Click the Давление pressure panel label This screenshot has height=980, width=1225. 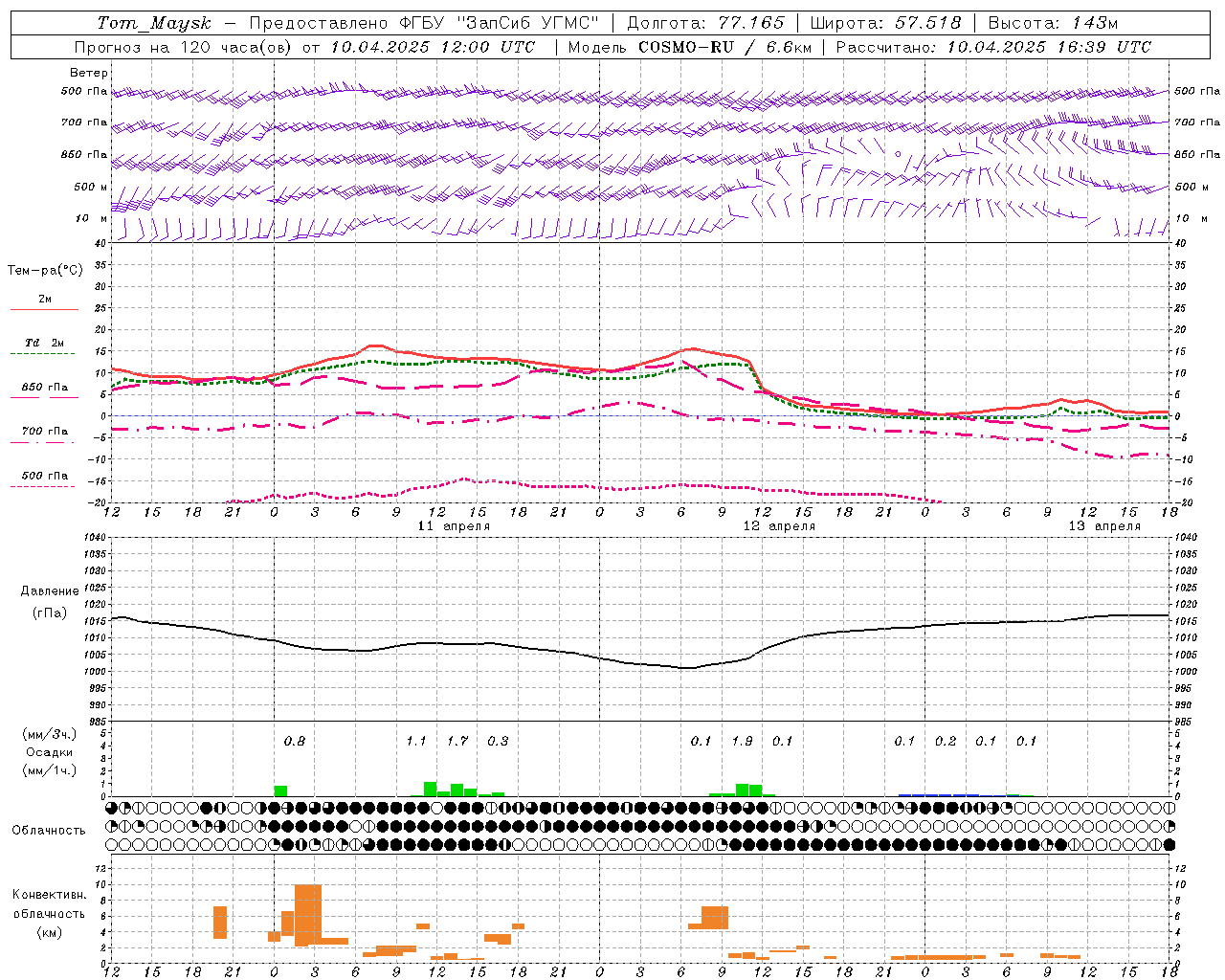click(x=50, y=591)
